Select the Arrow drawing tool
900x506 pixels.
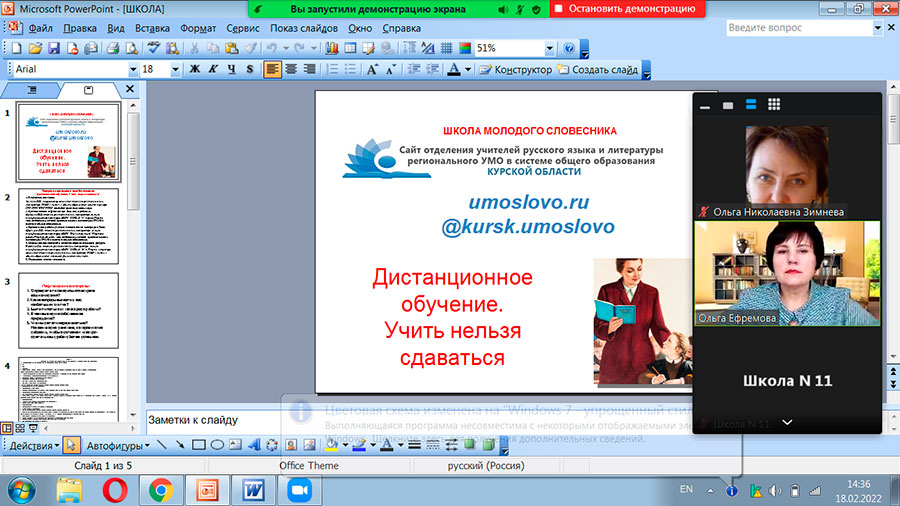pyautogui.click(x=180, y=445)
